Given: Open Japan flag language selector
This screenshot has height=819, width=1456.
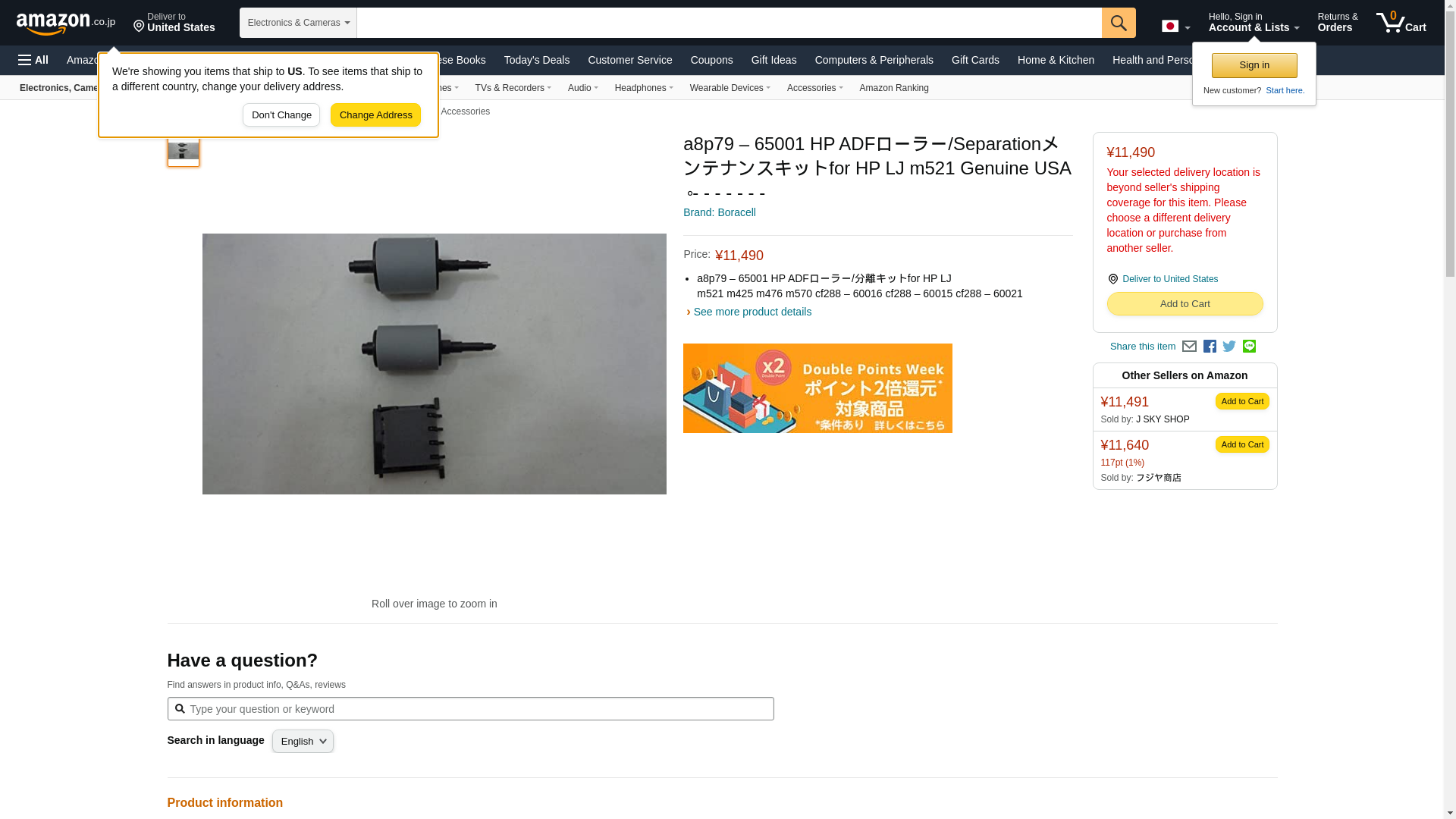Looking at the screenshot, I should (1175, 27).
